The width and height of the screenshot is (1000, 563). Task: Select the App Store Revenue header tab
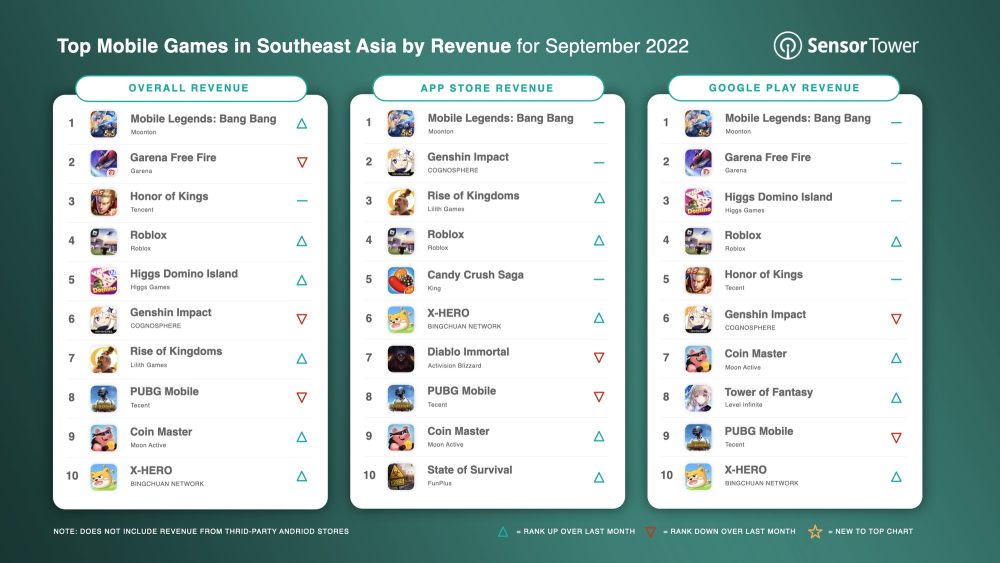coord(487,88)
